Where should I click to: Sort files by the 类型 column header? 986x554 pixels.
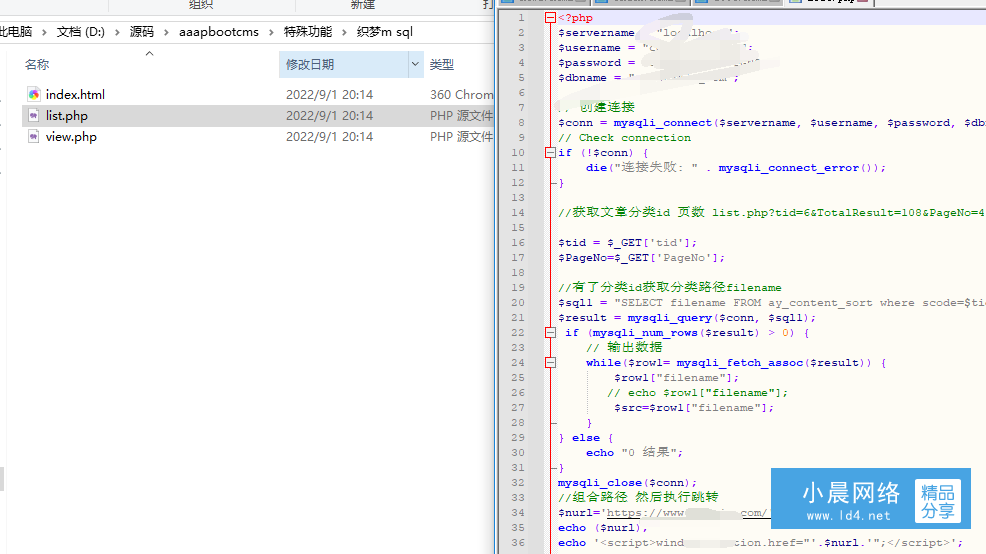tap(441, 64)
